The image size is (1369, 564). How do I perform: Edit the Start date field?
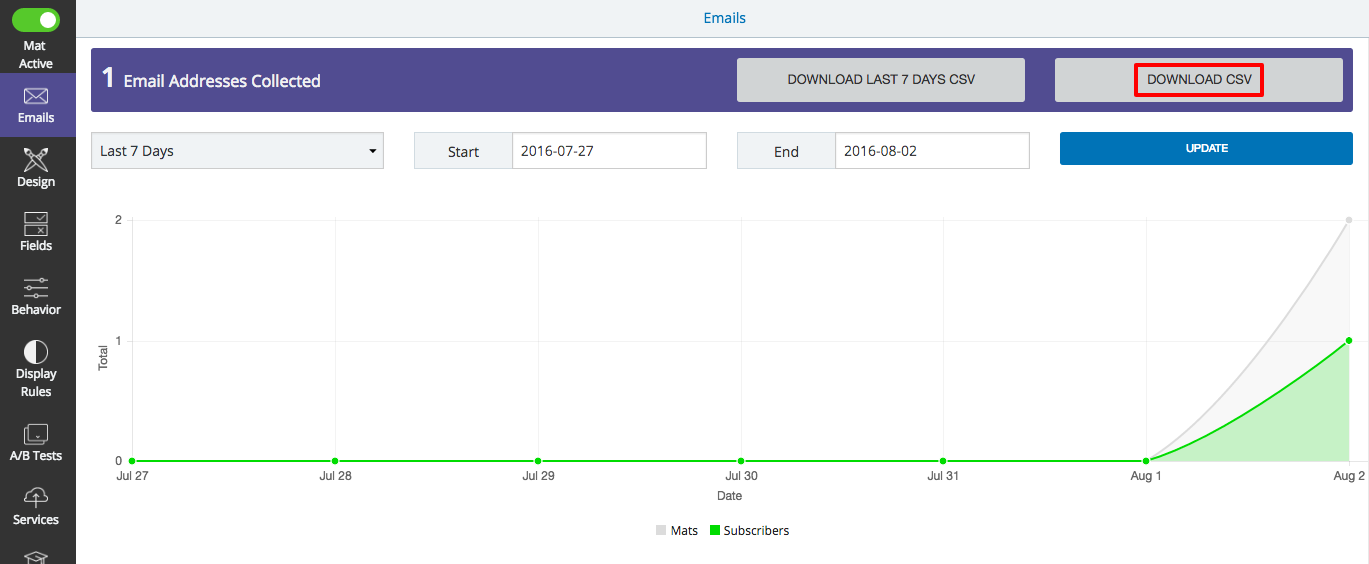609,151
